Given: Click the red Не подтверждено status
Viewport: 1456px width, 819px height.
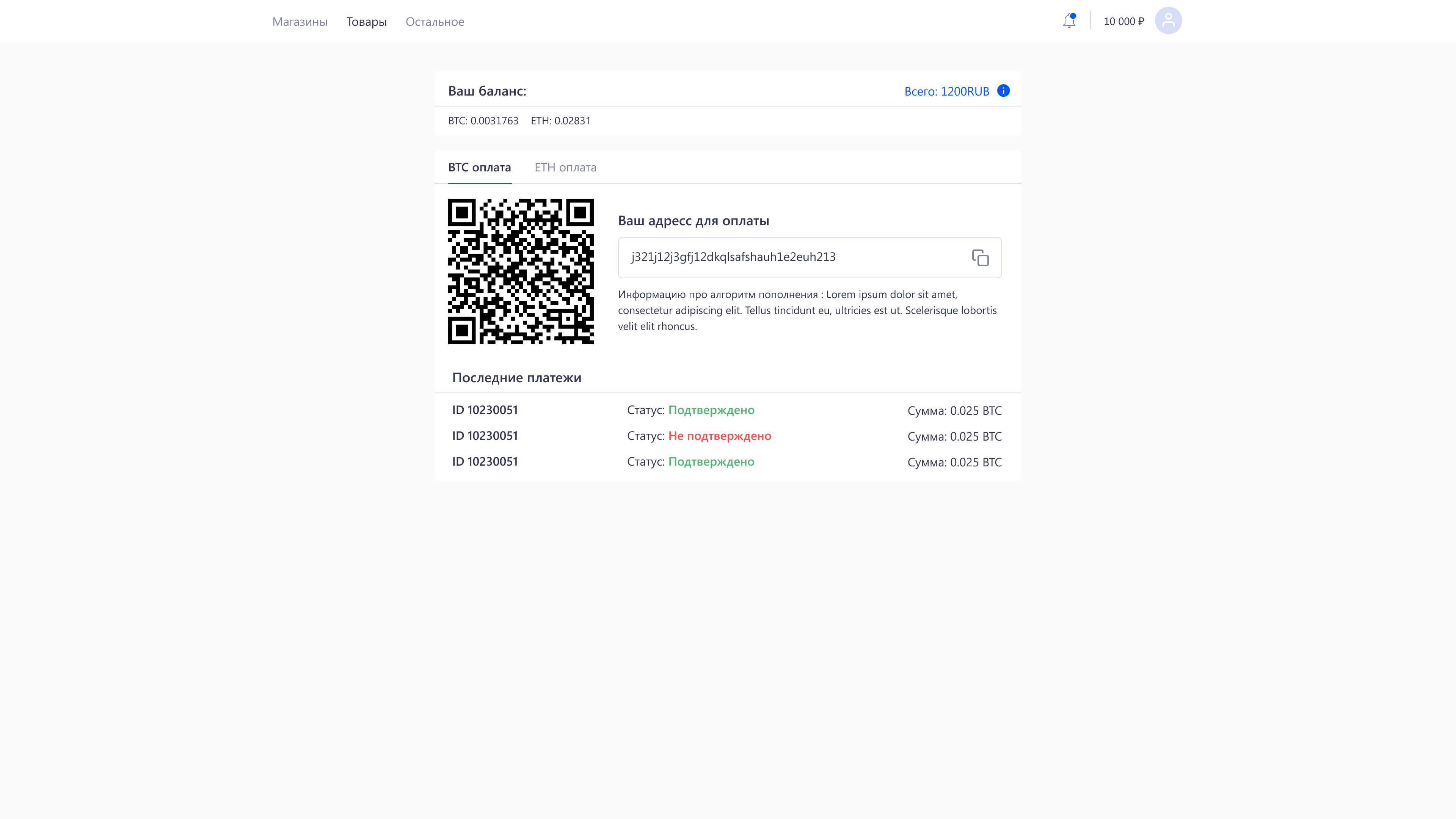Looking at the screenshot, I should 720,436.
